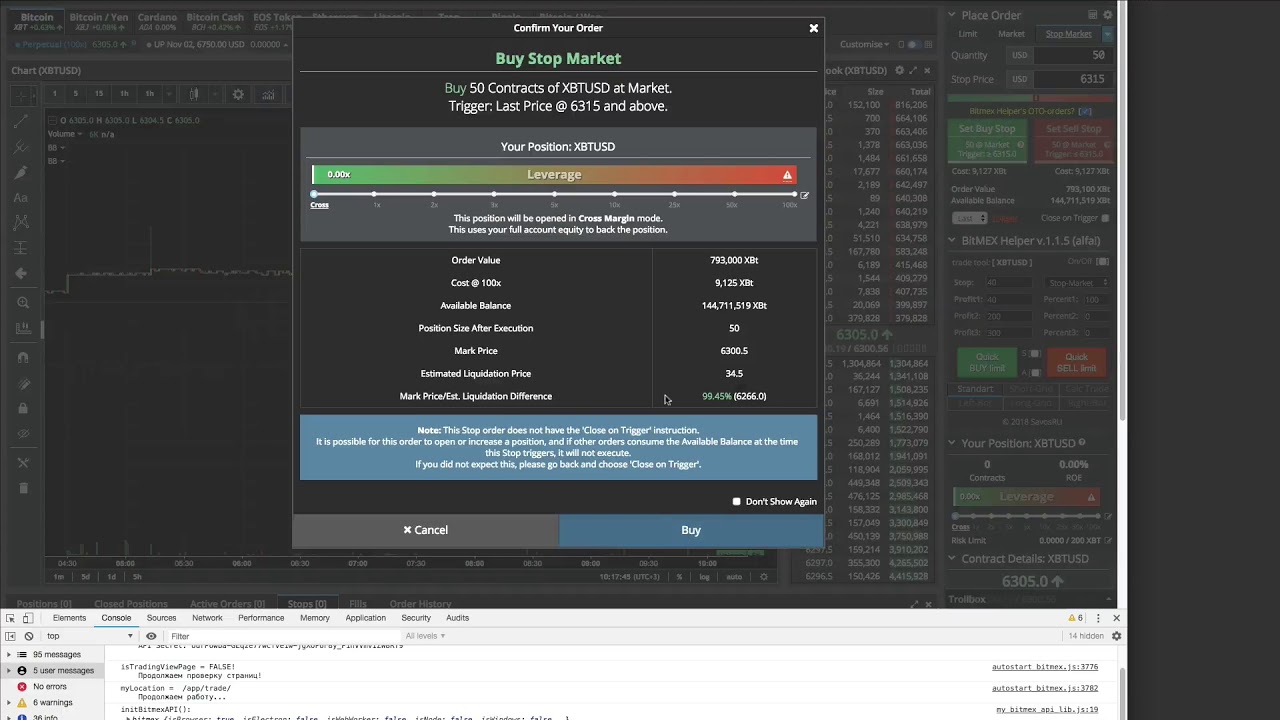
Task: Toggle DevTools device toolbar icon
Action: pos(28,618)
